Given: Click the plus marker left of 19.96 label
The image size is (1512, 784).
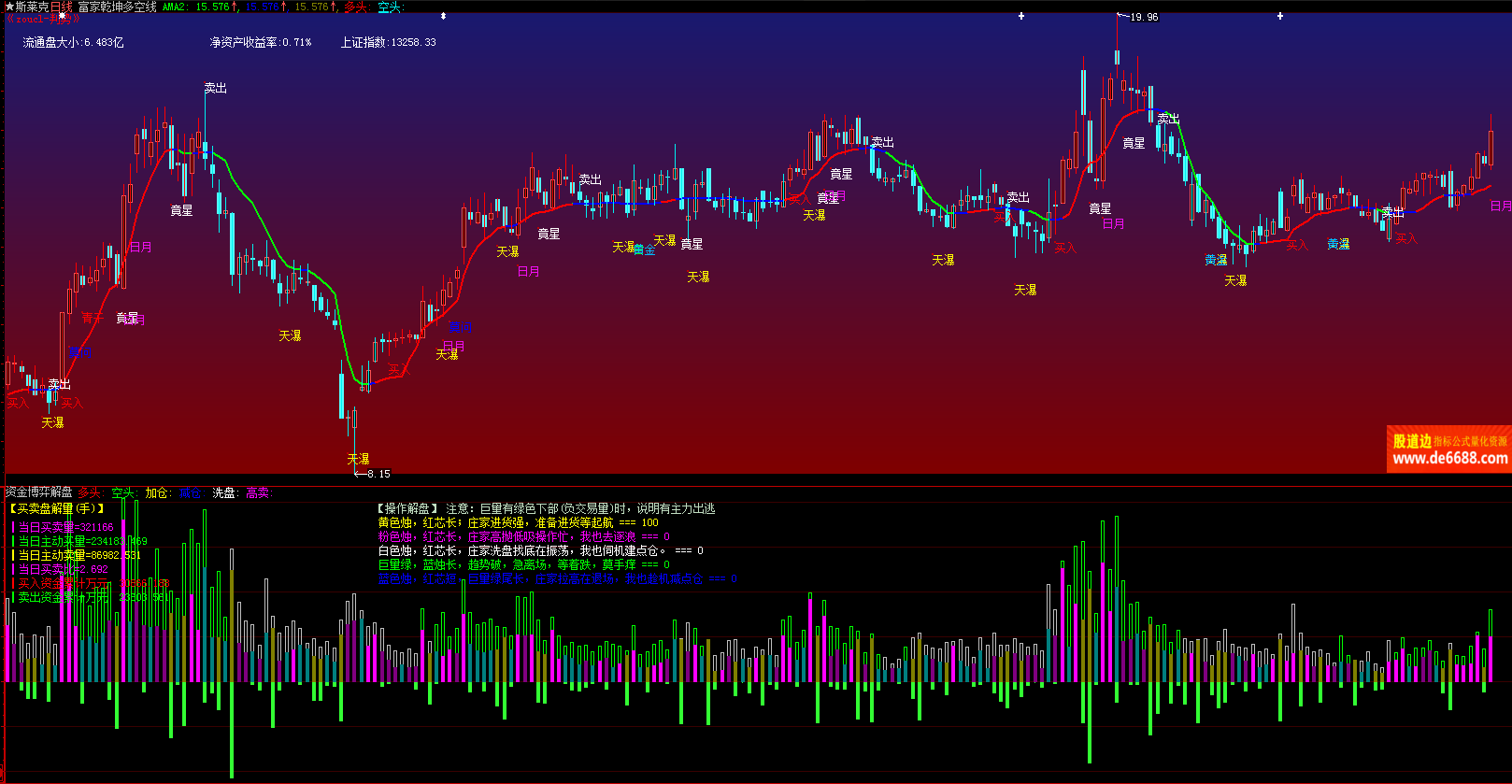Looking at the screenshot, I should (1021, 16).
